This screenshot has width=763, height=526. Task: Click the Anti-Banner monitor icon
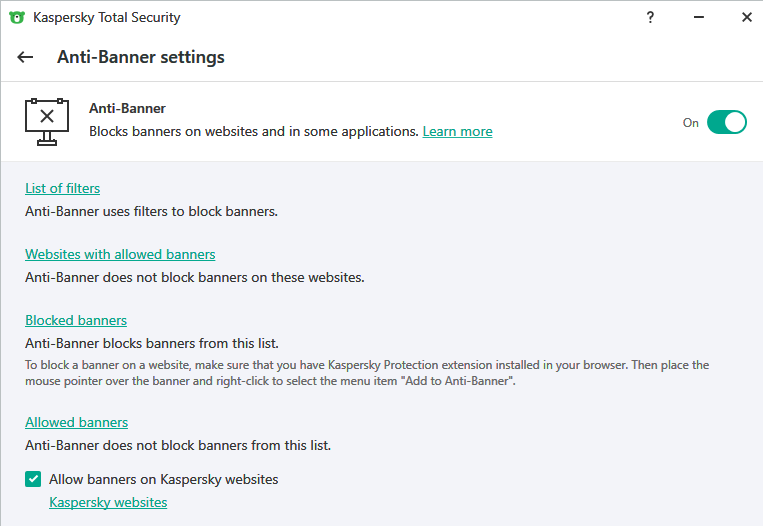pos(46,122)
